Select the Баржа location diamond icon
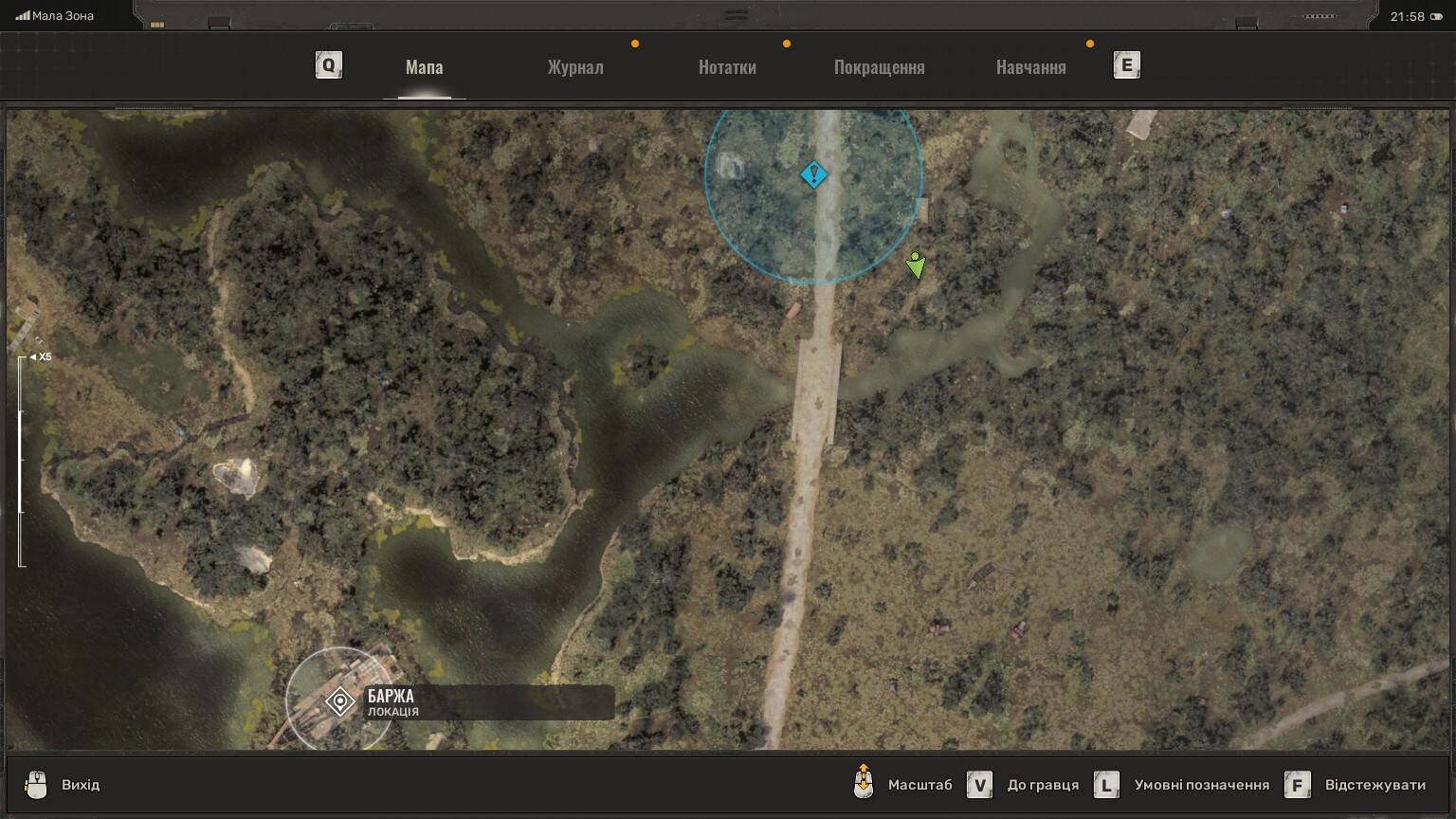Image resolution: width=1456 pixels, height=819 pixels. coord(339,701)
